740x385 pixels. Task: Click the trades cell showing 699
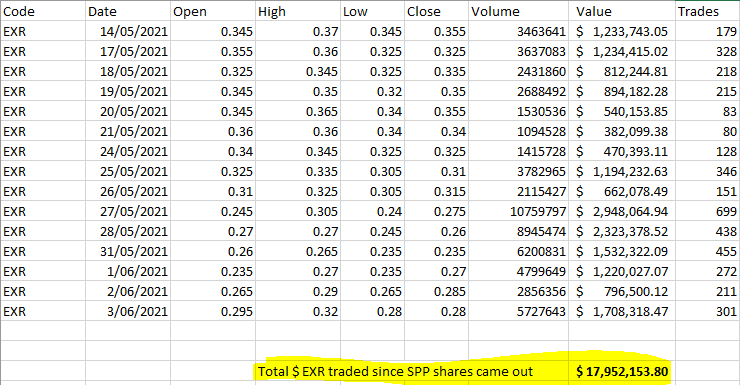pos(707,211)
